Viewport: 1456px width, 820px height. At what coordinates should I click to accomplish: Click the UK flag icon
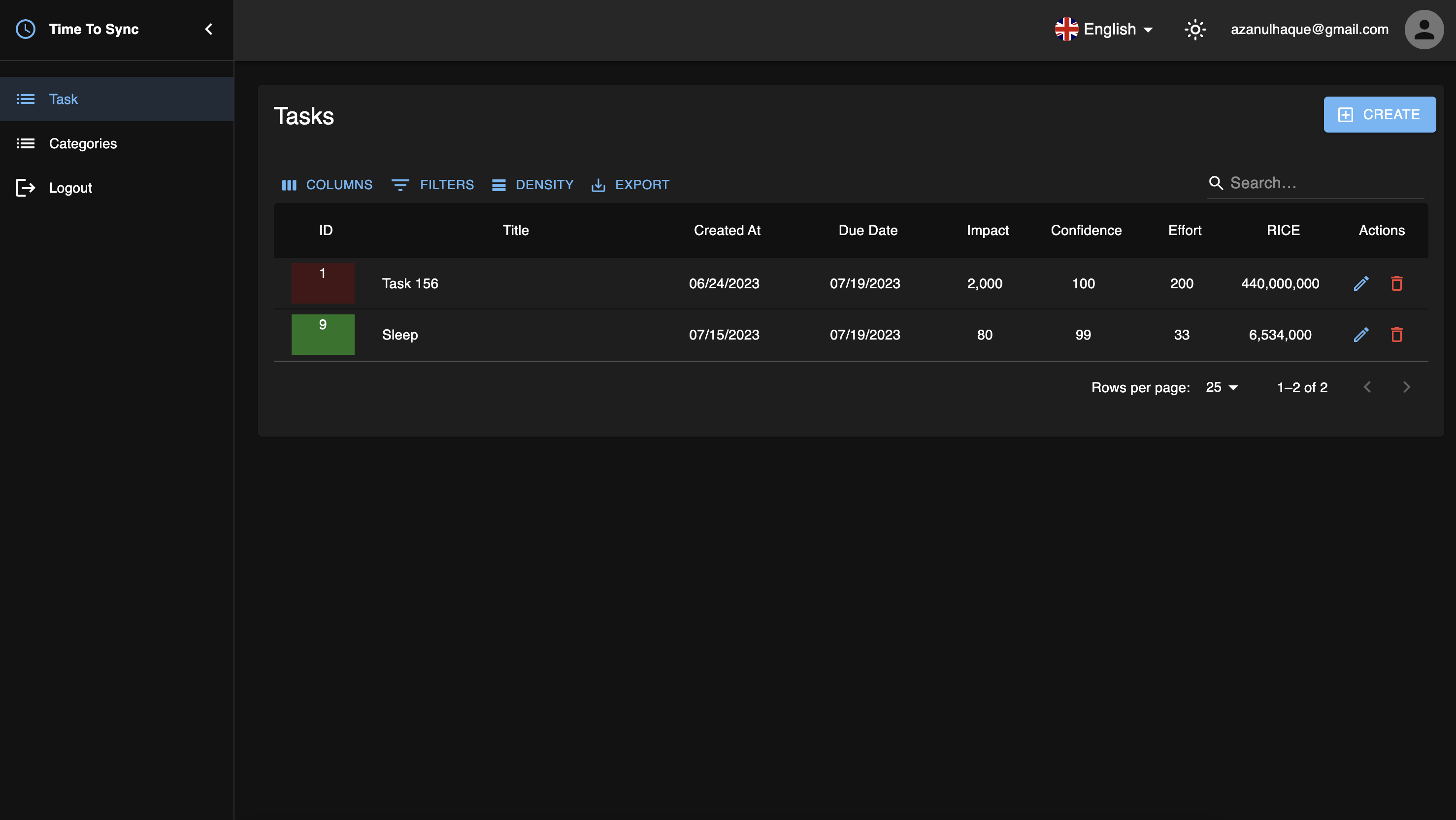[1066, 30]
